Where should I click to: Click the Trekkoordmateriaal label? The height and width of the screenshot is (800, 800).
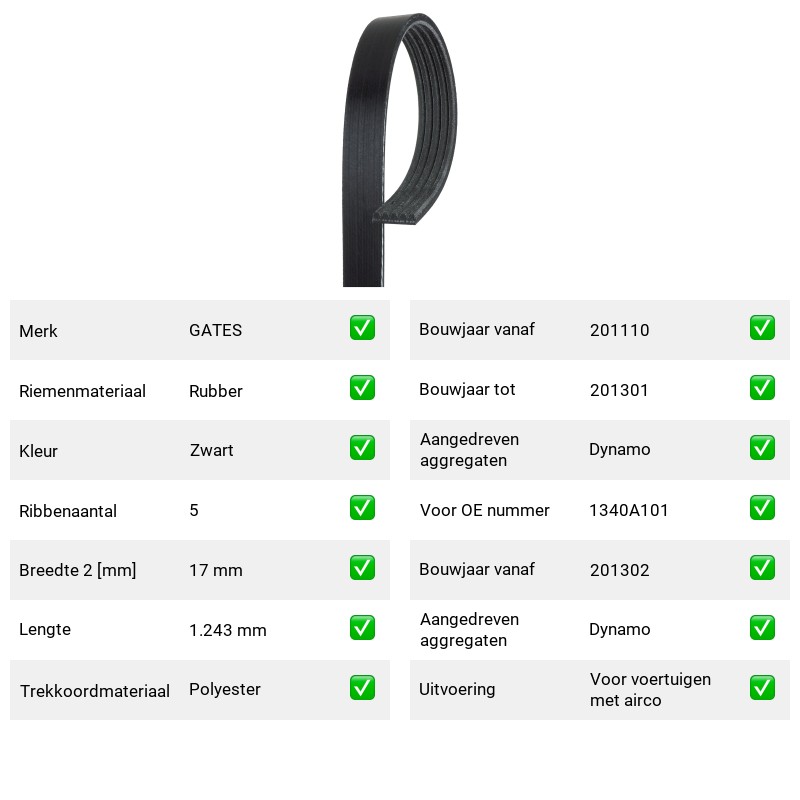point(94,691)
